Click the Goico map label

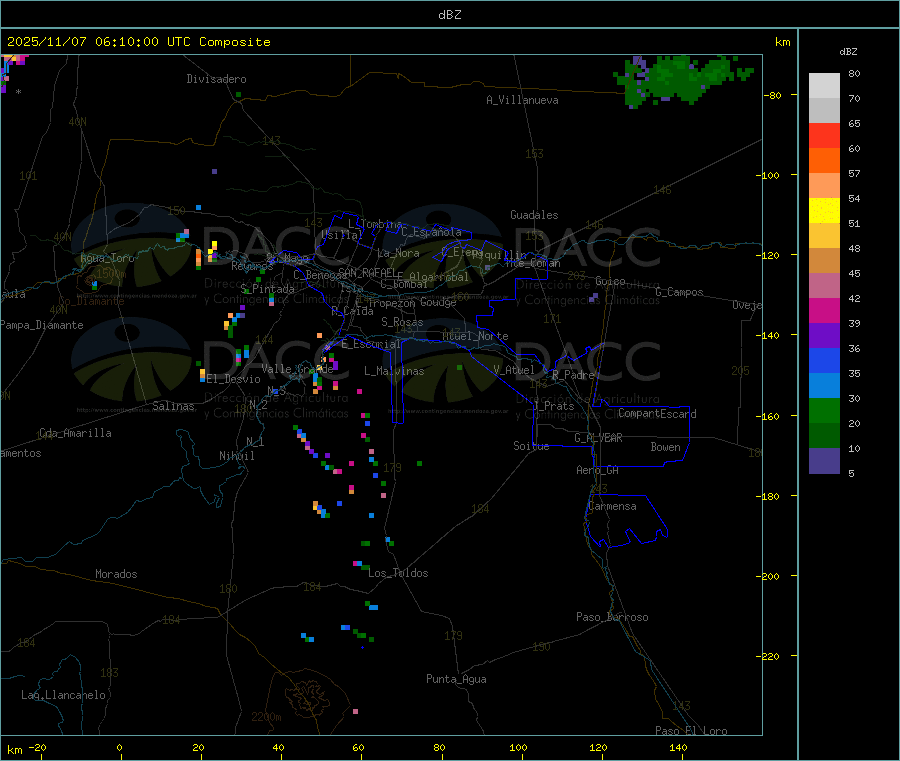pos(610,281)
